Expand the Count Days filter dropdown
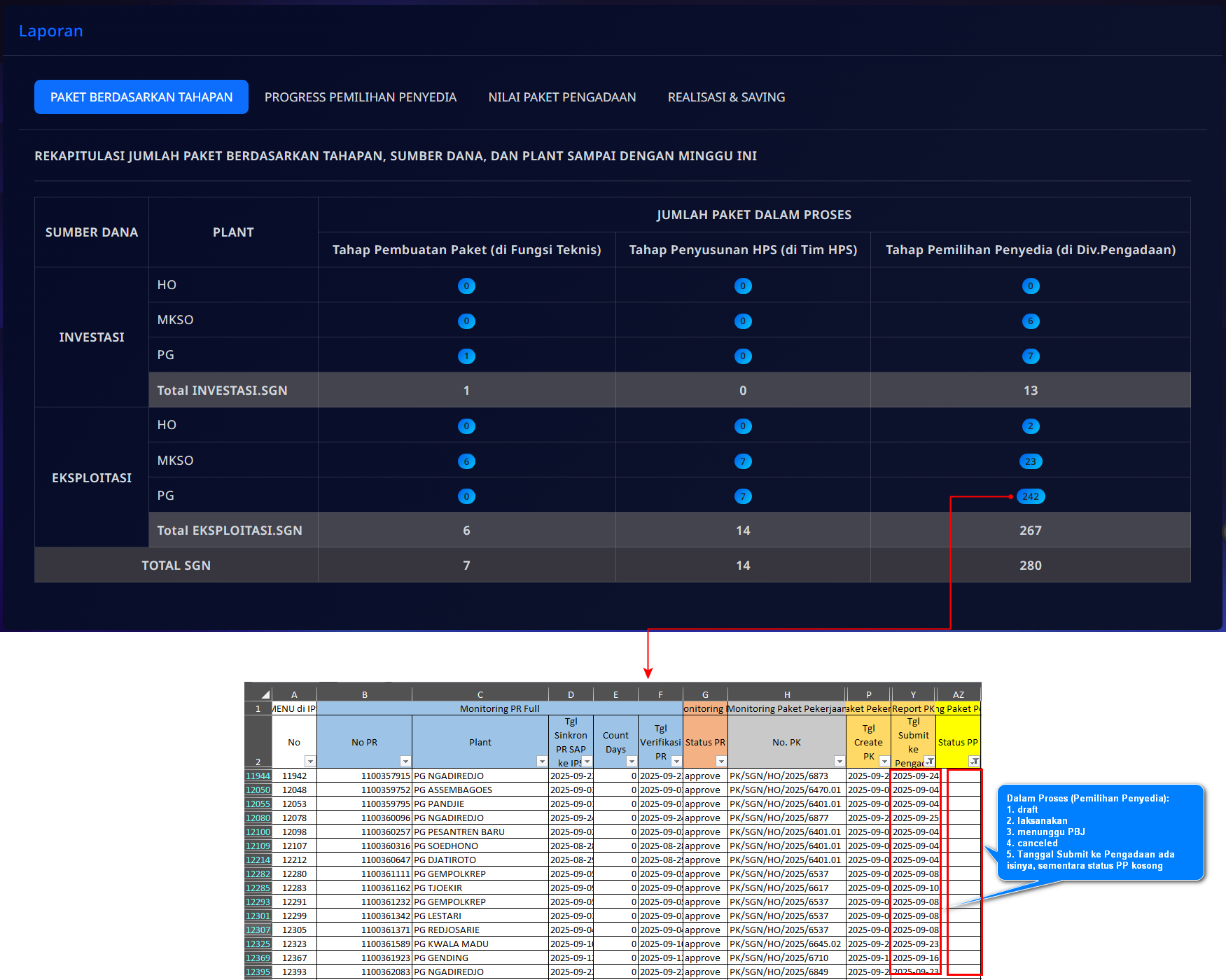Image resolution: width=1226 pixels, height=980 pixels. [631, 762]
